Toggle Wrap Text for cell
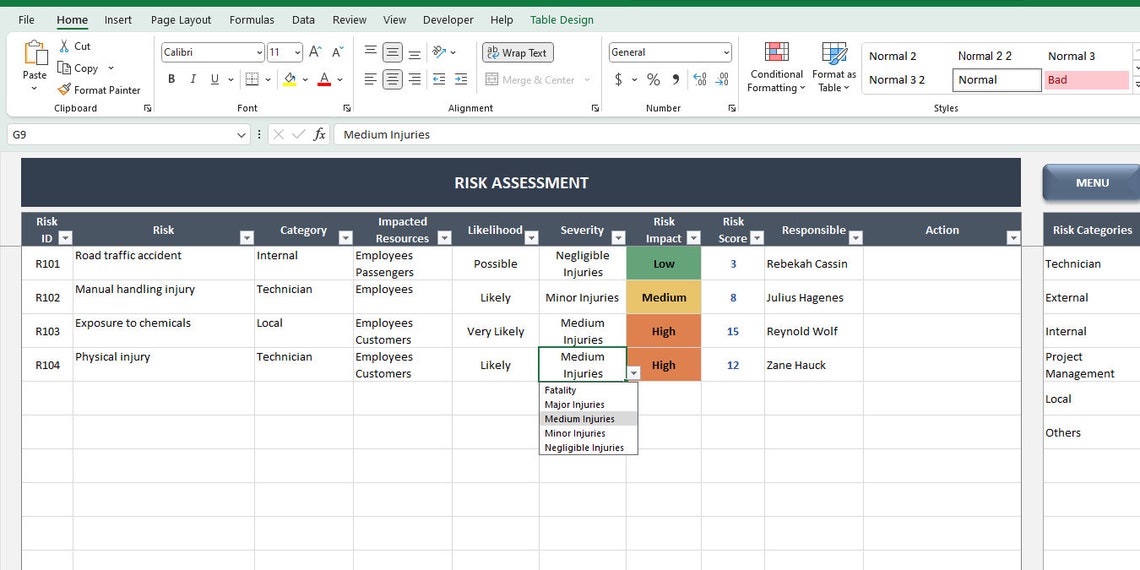The image size is (1140, 570). (518, 52)
